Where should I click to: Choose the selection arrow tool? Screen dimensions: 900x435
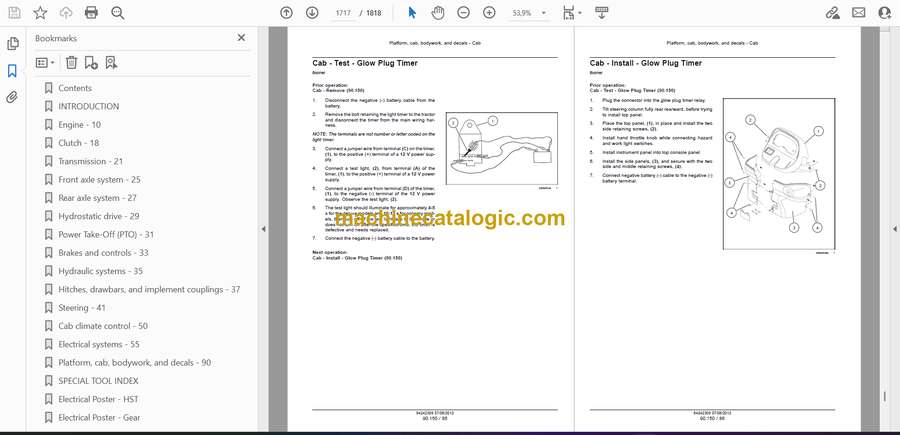[412, 13]
